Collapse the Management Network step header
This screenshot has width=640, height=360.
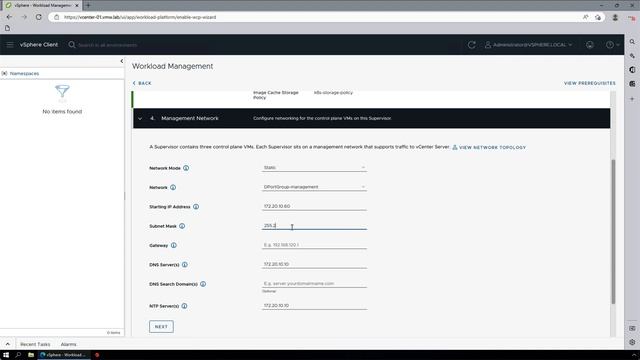coord(140,118)
